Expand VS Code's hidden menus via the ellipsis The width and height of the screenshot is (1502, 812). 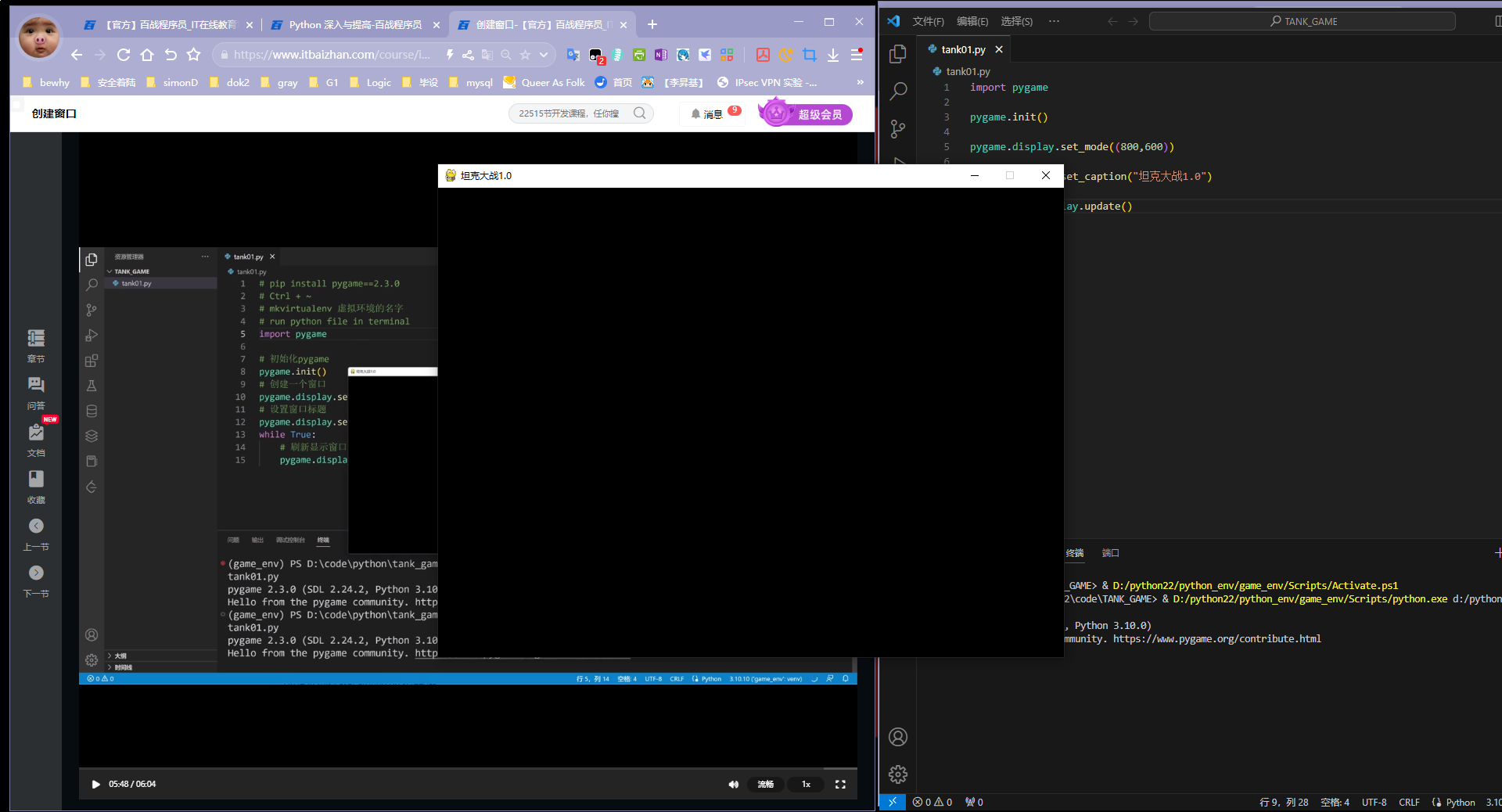point(1054,21)
